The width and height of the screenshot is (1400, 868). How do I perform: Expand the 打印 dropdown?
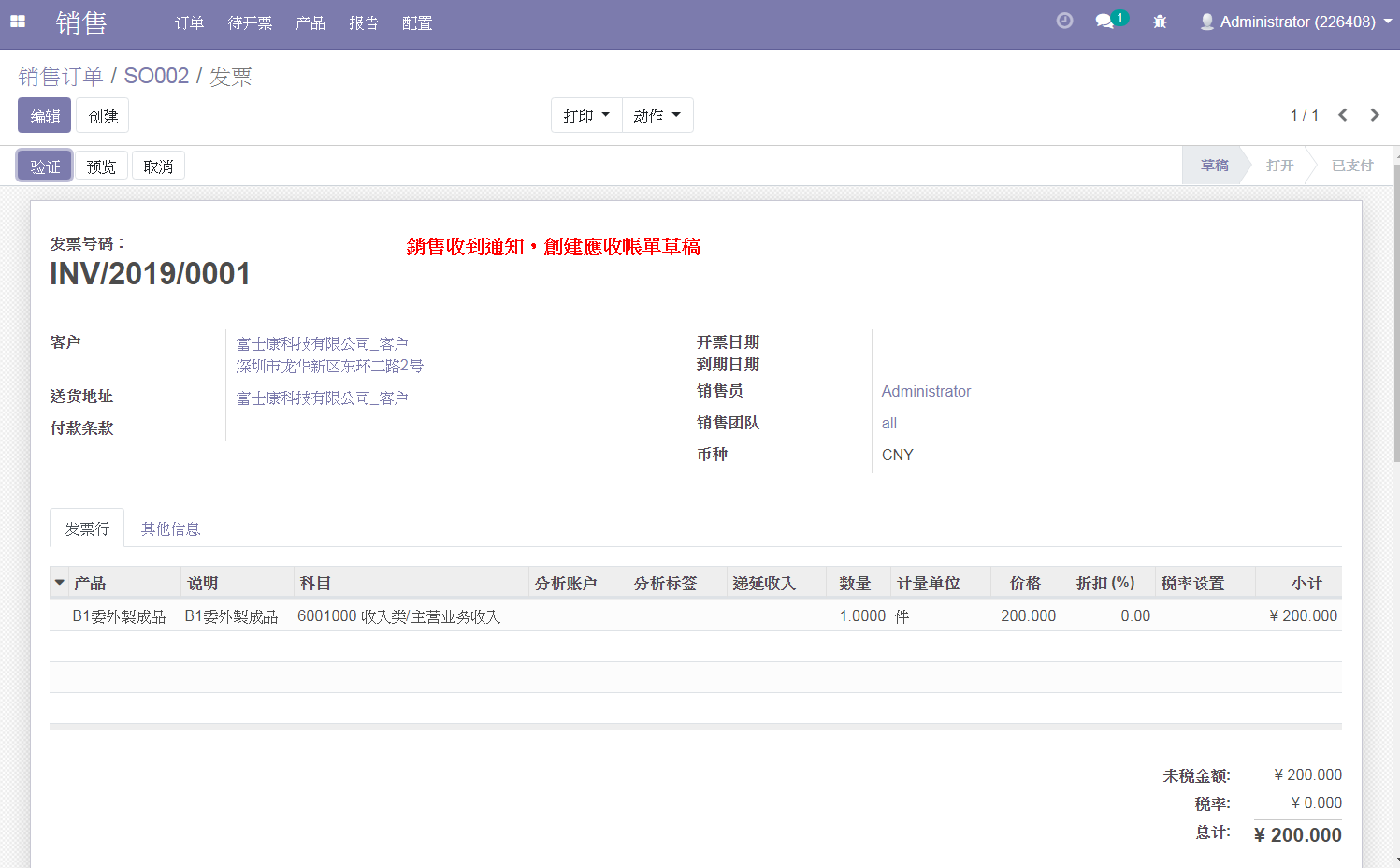point(586,115)
